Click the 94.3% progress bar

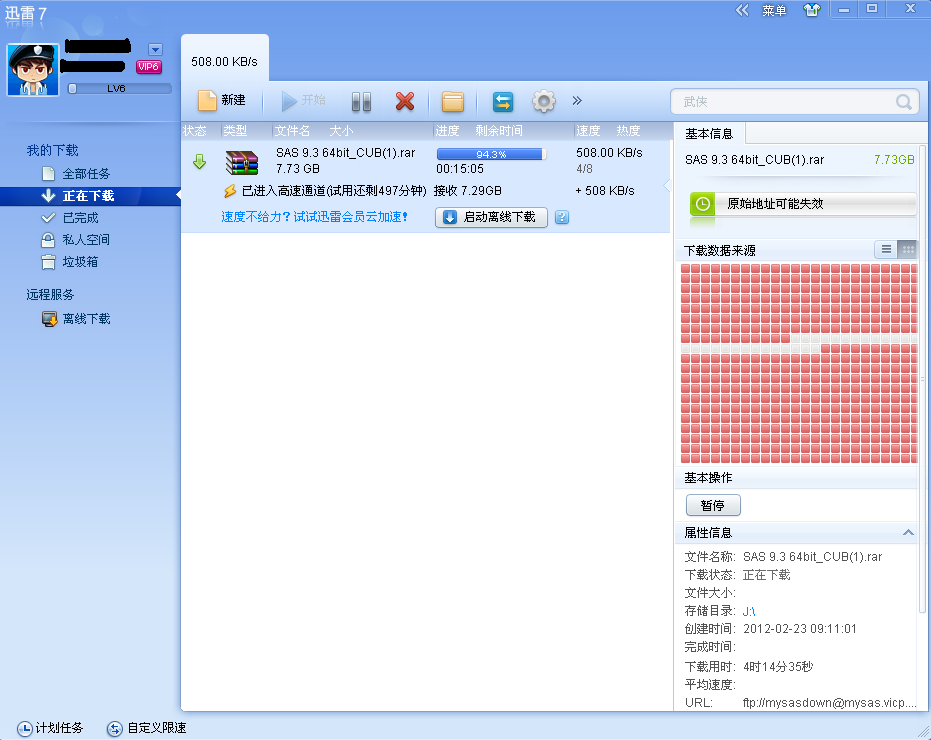[x=491, y=154]
